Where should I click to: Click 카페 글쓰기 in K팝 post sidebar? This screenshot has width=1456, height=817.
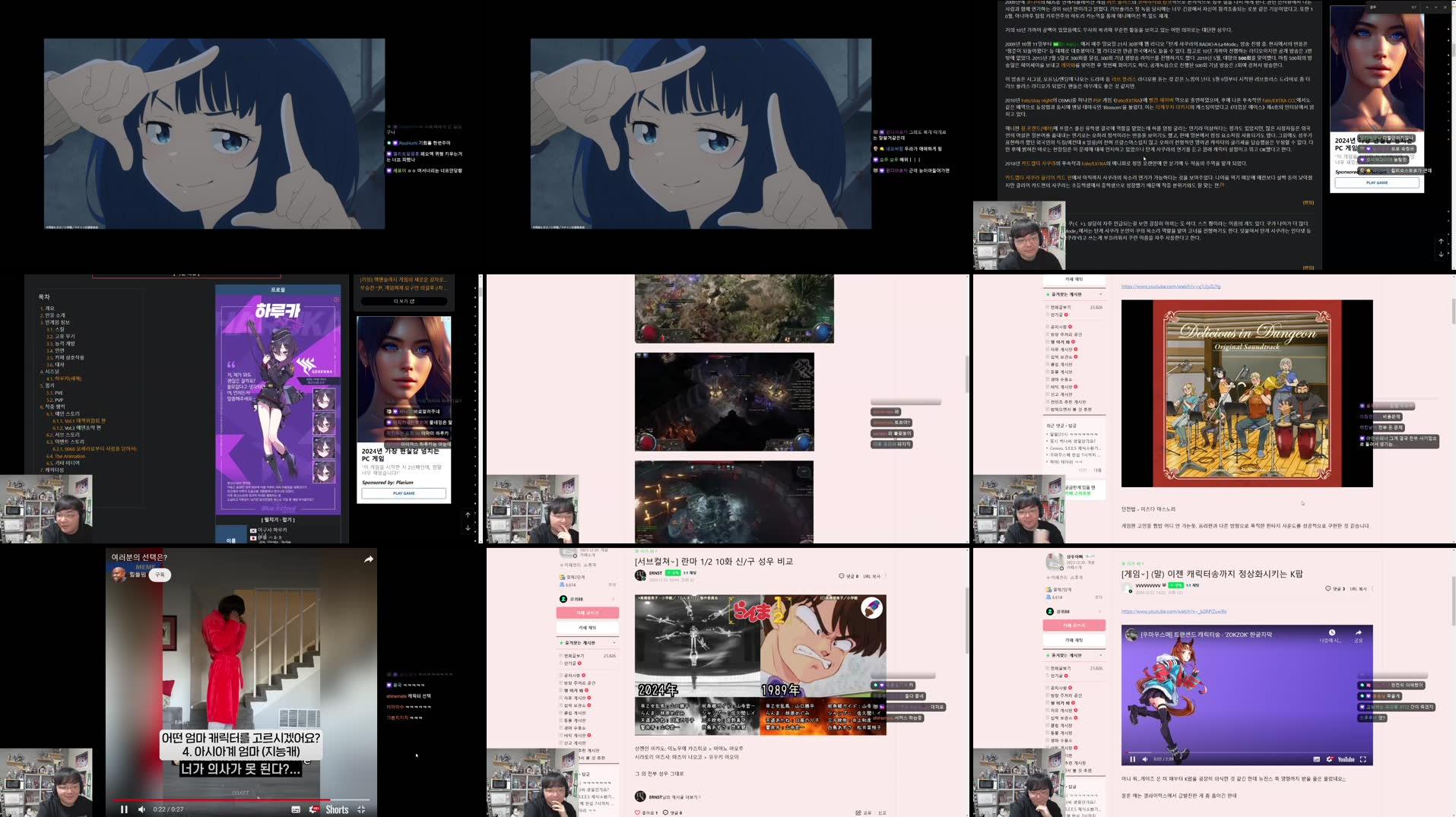coord(1074,625)
